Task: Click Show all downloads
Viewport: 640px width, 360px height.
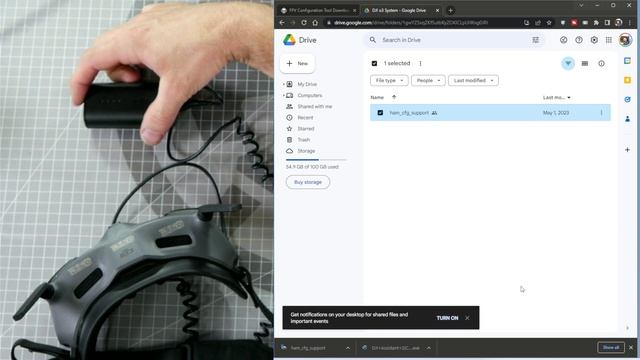Action: tap(611, 347)
